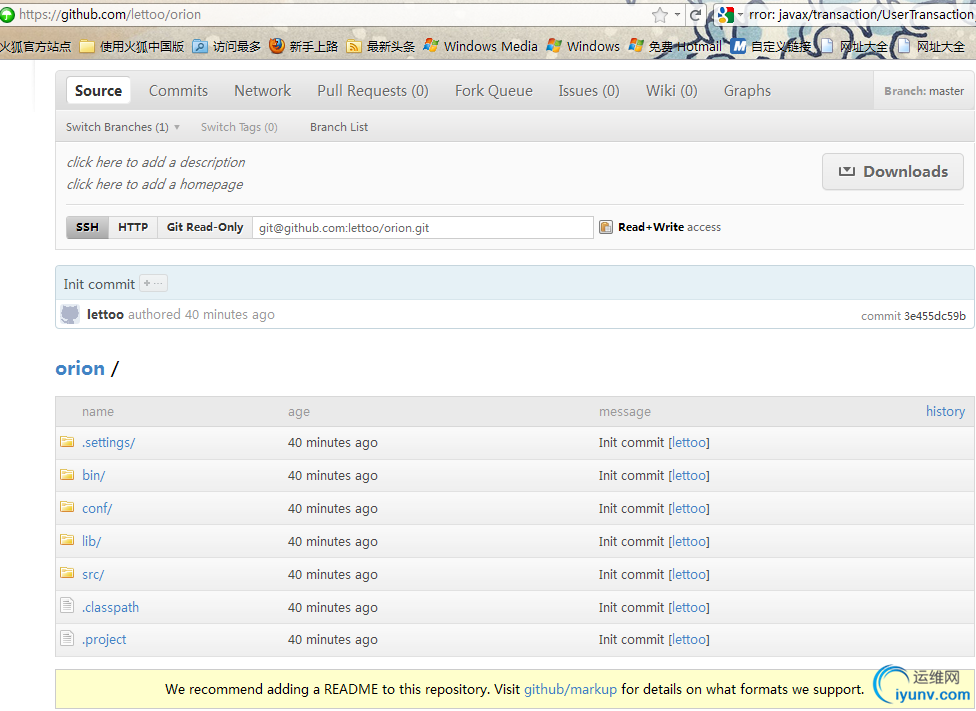Click the src folder icon
This screenshot has width=976, height=711.
point(67,573)
